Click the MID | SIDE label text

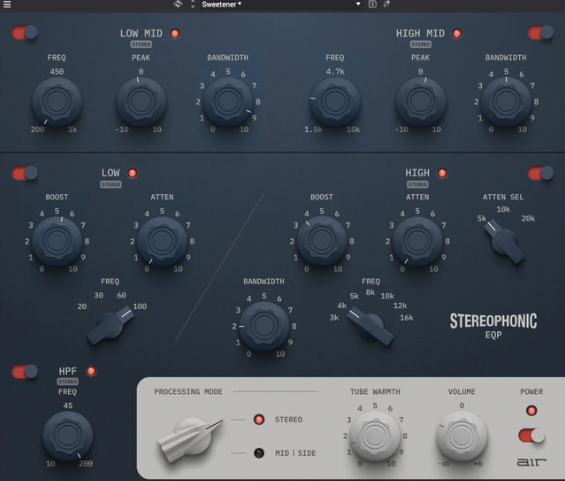pyautogui.click(x=295, y=453)
